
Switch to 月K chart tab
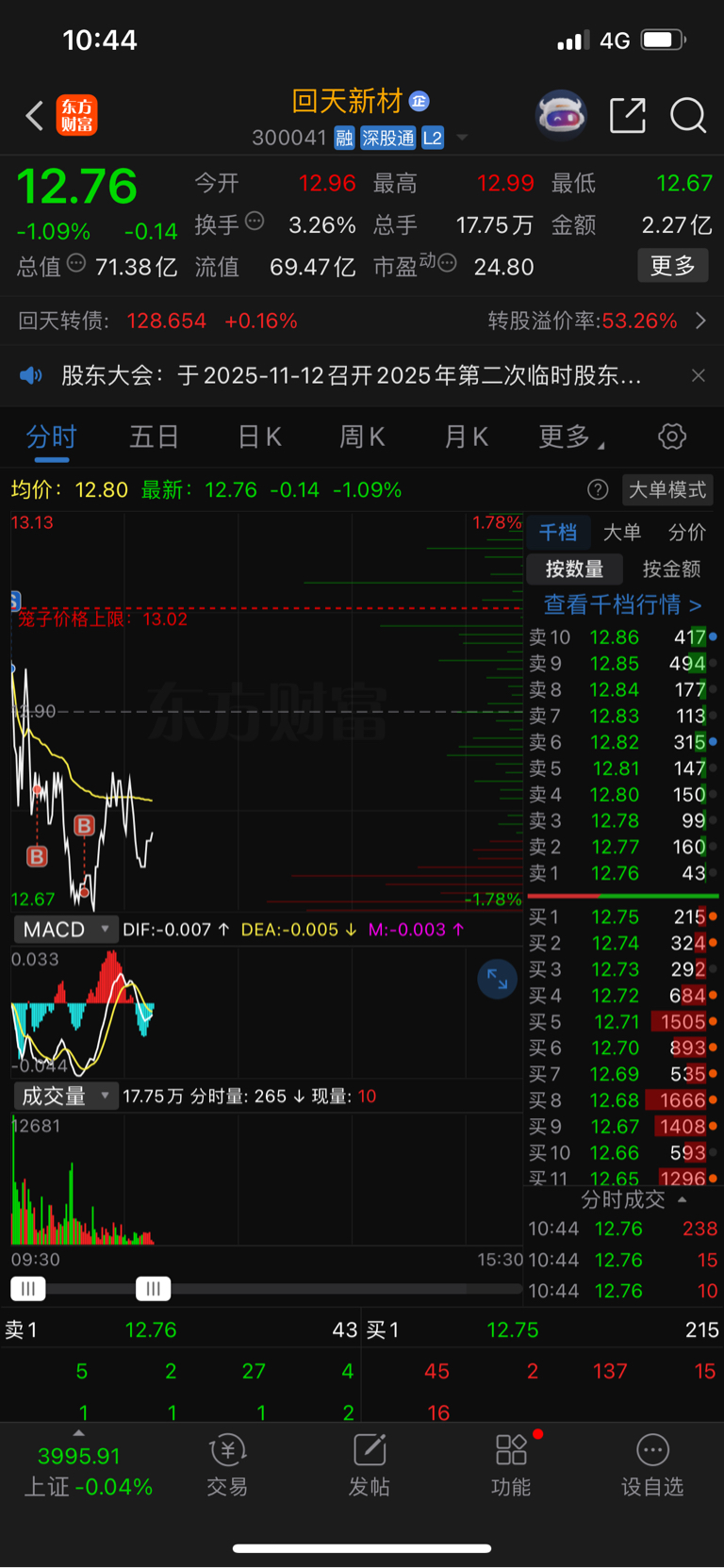466,437
